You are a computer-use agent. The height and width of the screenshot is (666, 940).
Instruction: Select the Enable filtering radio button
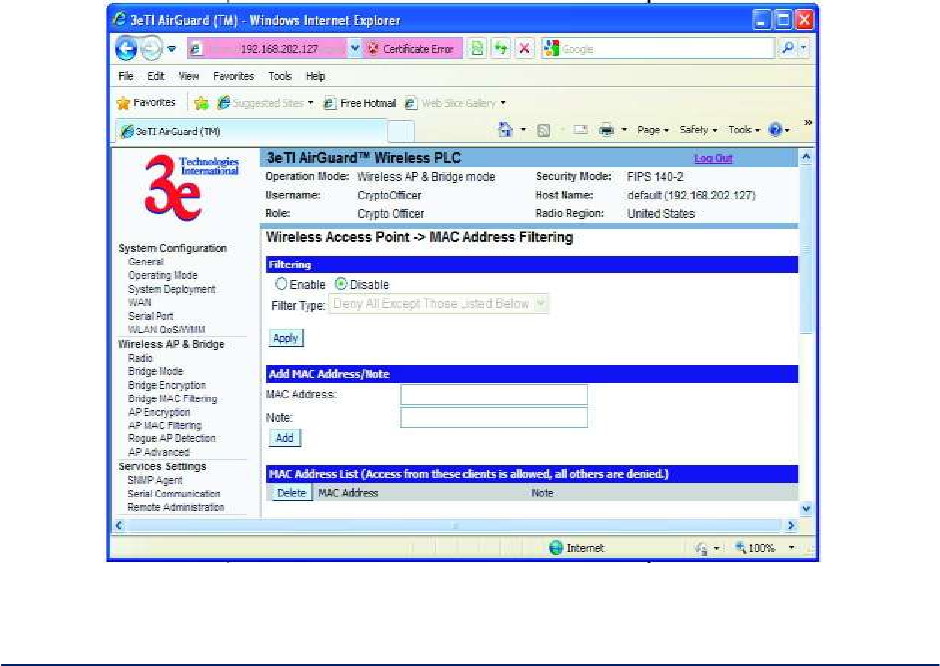(x=281, y=284)
